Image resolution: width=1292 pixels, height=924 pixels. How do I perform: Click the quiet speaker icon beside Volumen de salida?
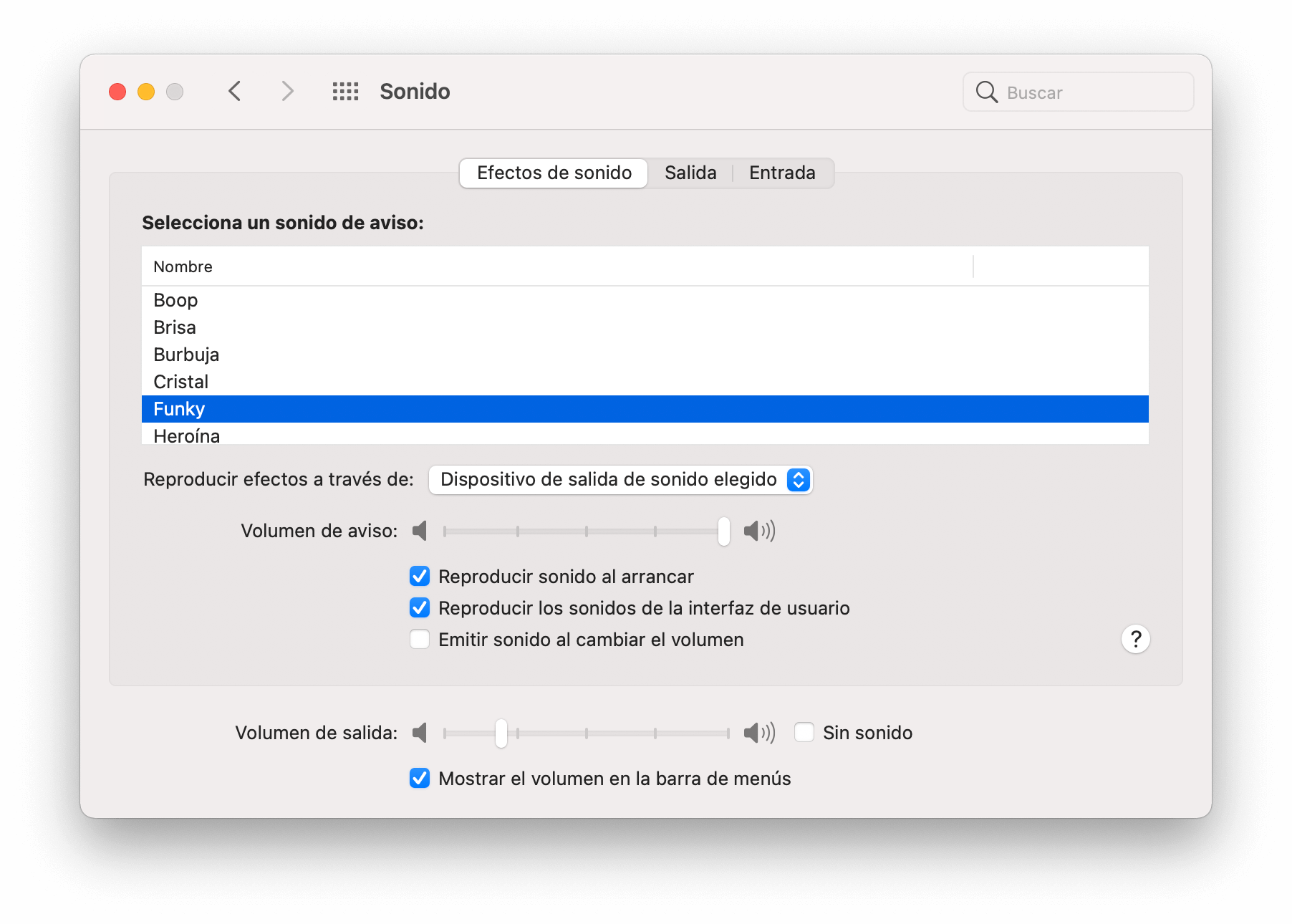pos(420,733)
